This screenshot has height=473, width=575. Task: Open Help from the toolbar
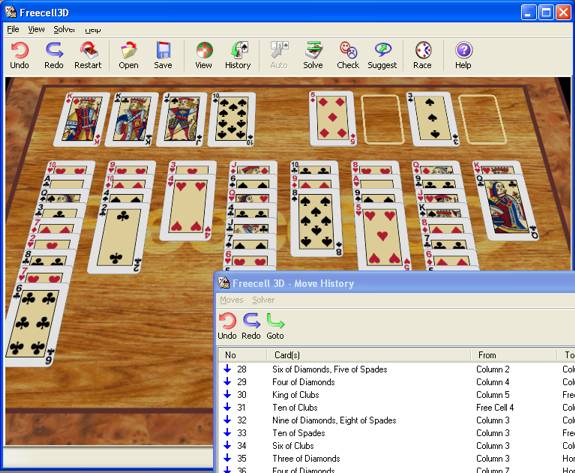pyautogui.click(x=463, y=55)
